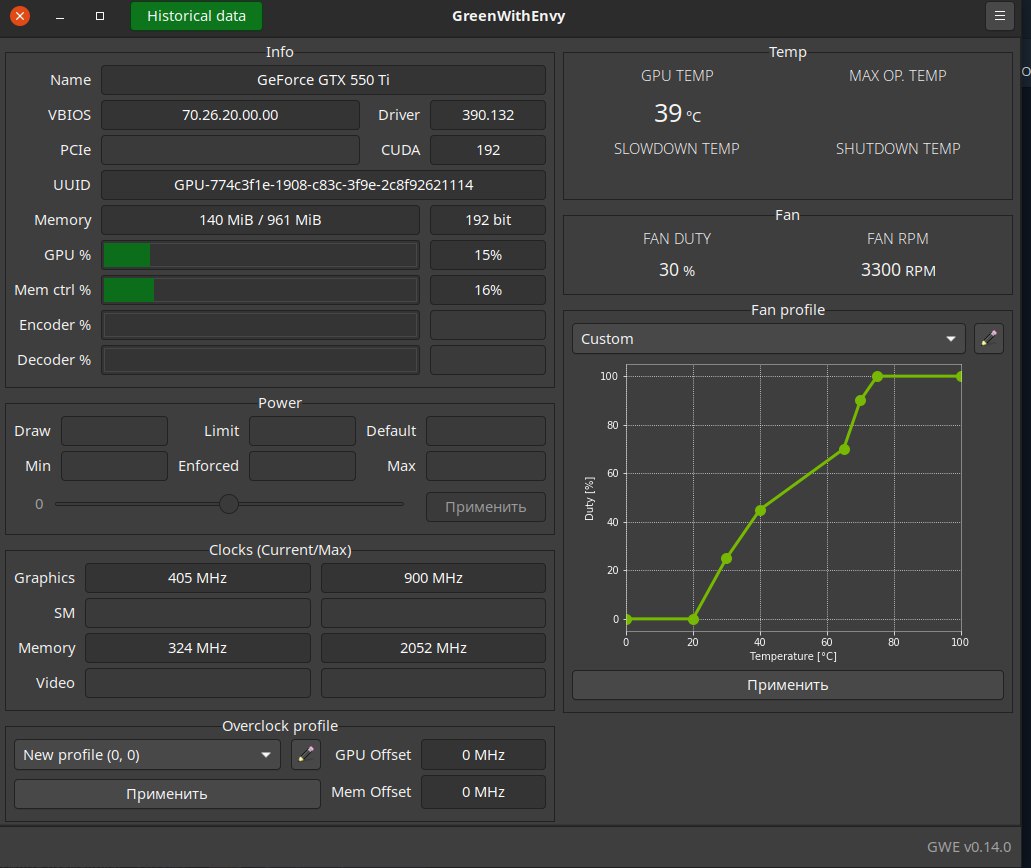Click the Mem Offset 0 MHz field
The width and height of the screenshot is (1031, 868).
483,792
